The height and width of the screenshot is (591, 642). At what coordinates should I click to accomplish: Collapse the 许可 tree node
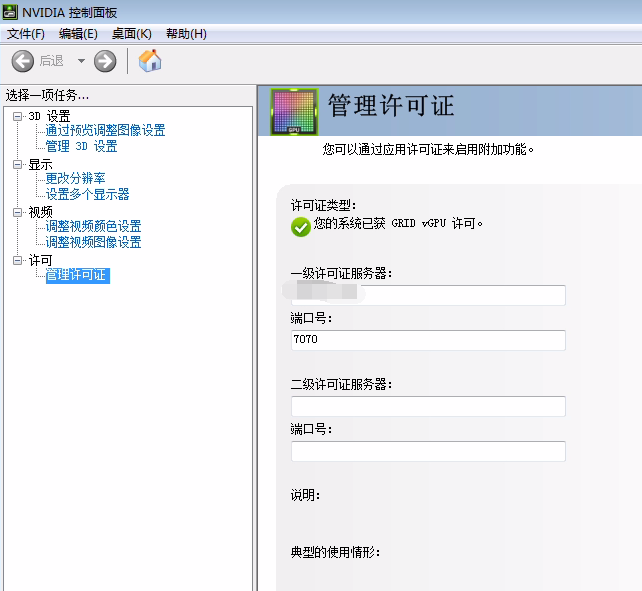pos(17,260)
